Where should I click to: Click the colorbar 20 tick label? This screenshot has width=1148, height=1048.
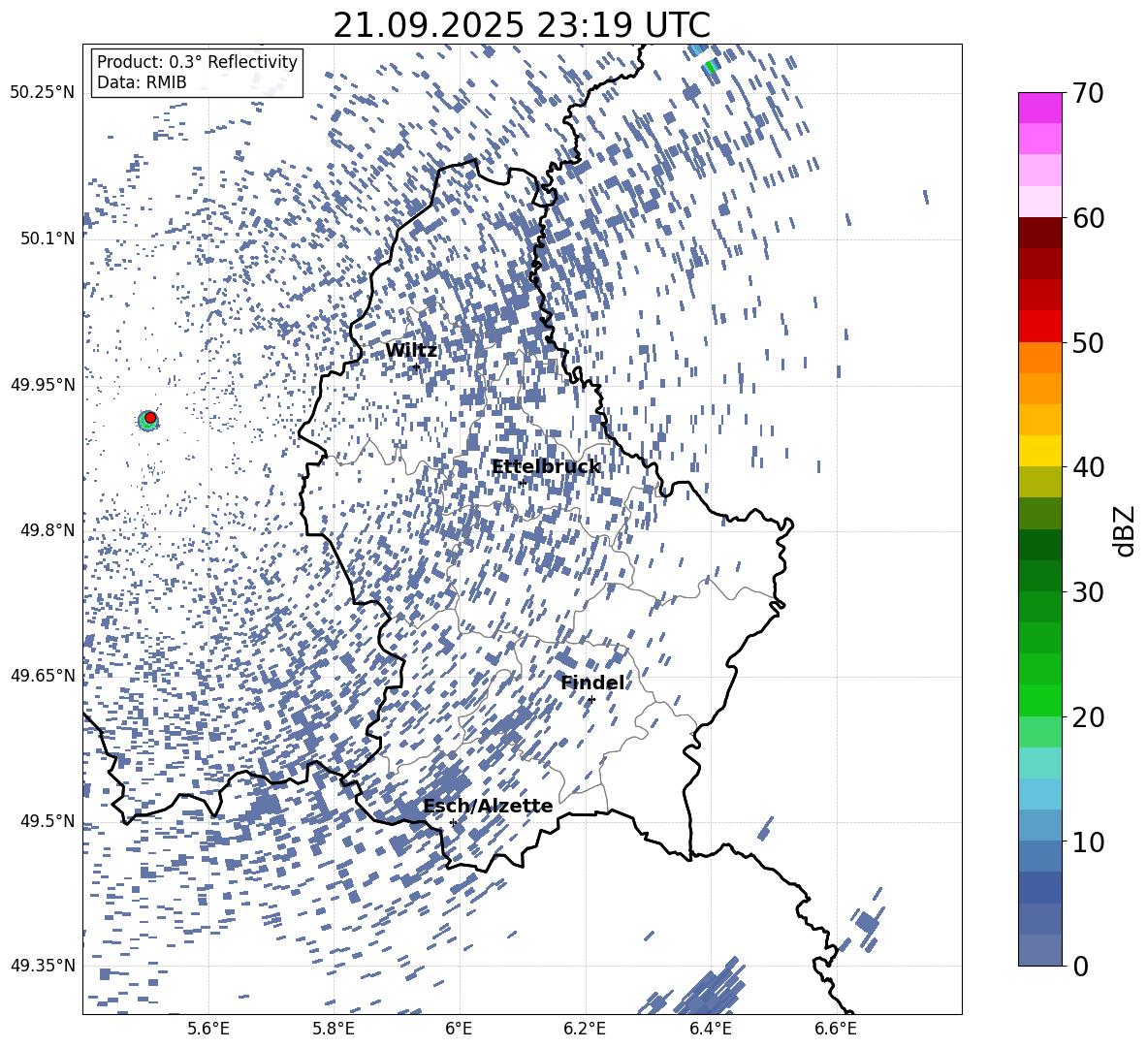coord(1089,716)
